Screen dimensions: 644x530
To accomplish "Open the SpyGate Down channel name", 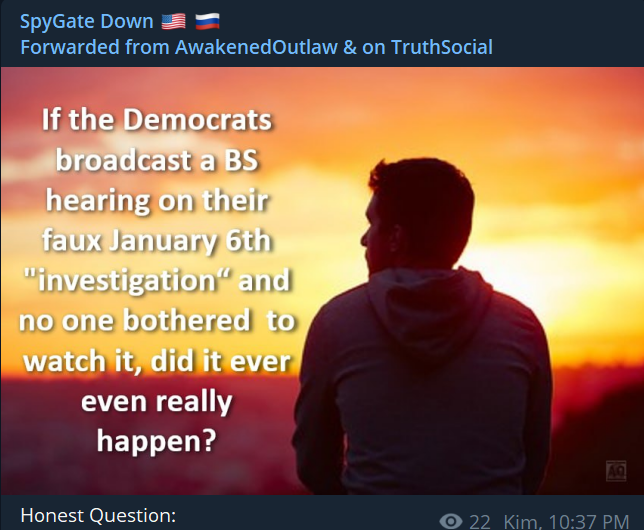I will (86, 21).
